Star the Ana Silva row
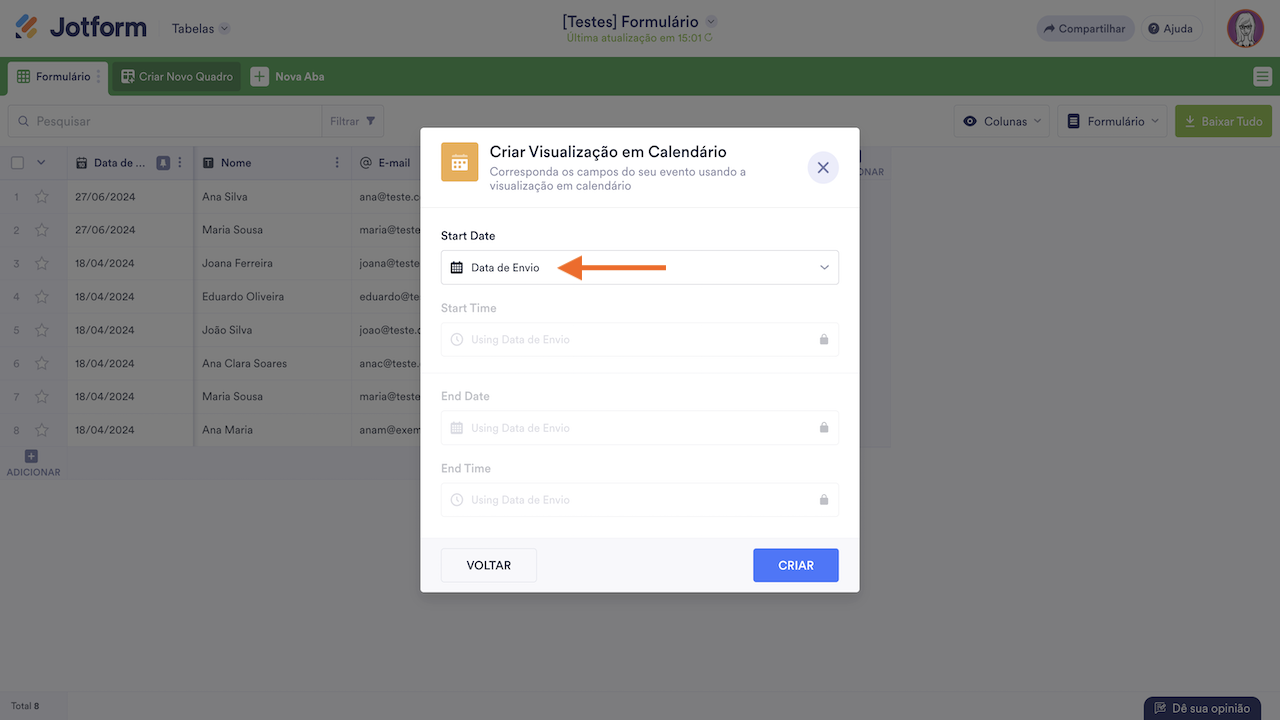Image resolution: width=1280 pixels, height=720 pixels. 42,197
